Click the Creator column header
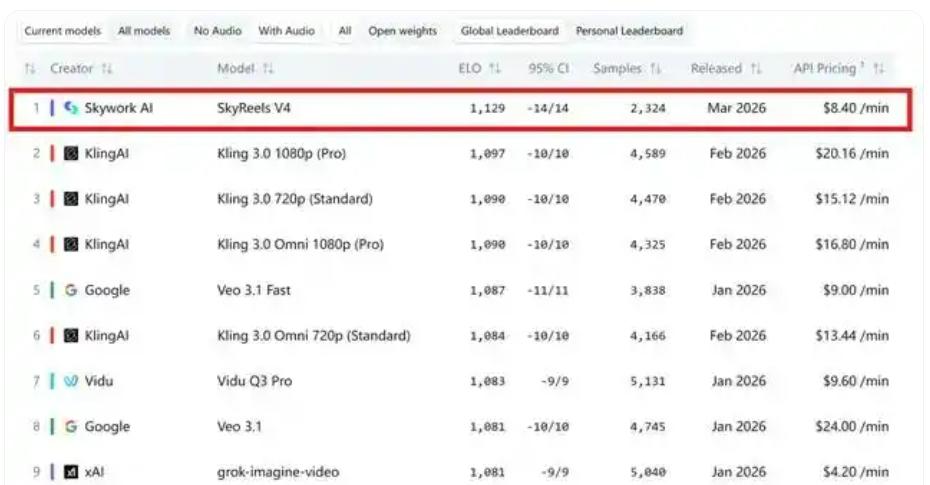The image size is (930, 485). tap(71, 69)
